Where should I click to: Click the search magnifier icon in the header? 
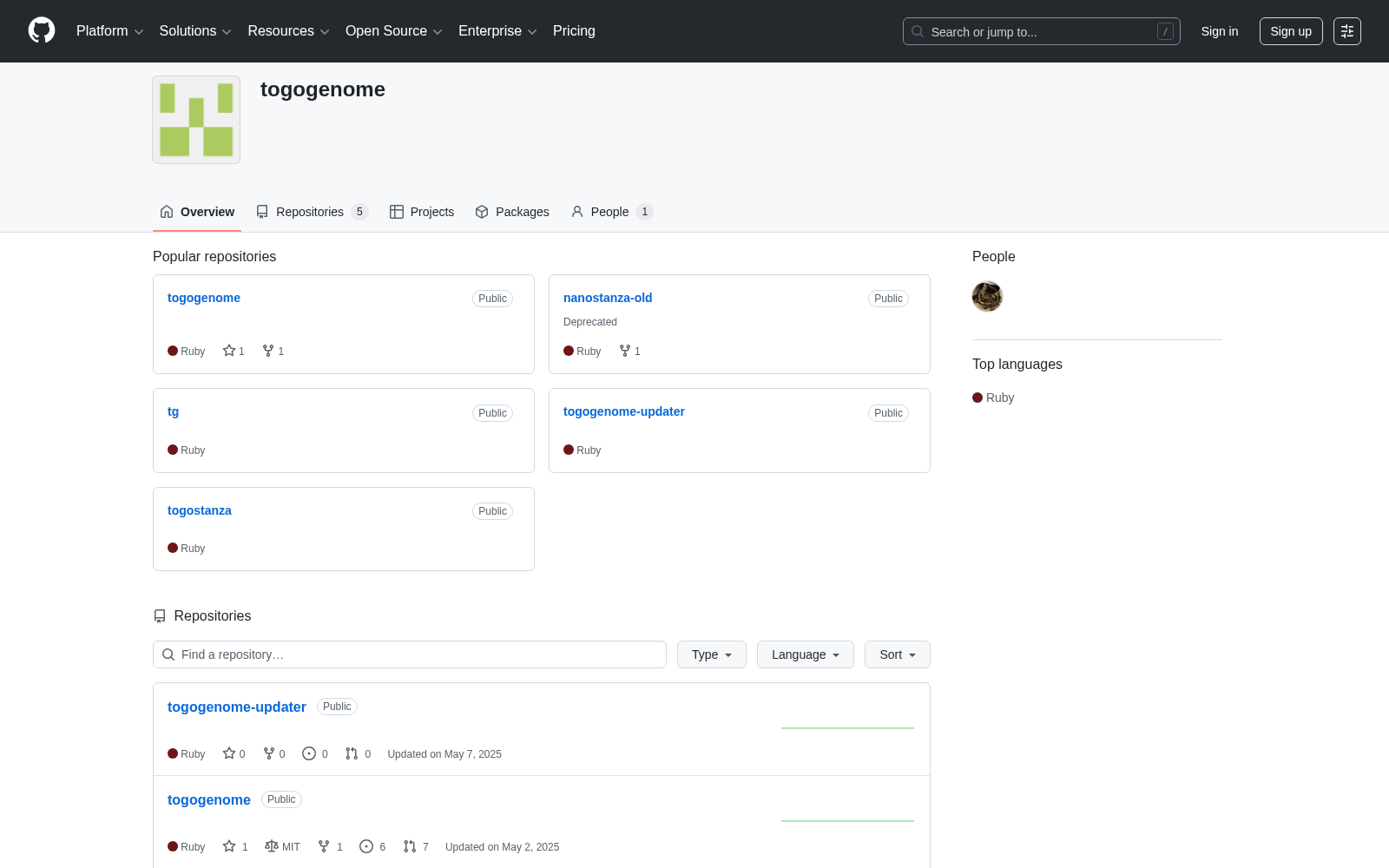click(918, 31)
